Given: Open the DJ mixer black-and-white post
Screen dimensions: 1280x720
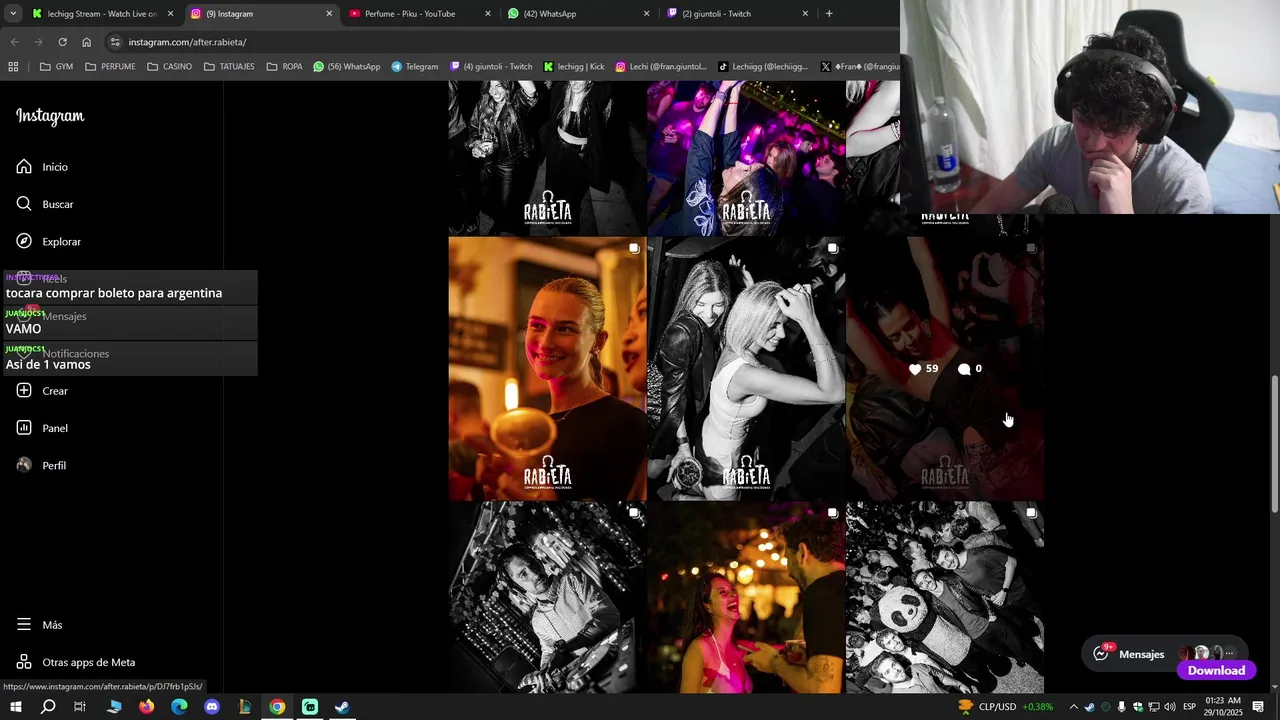Looking at the screenshot, I should point(547,597).
